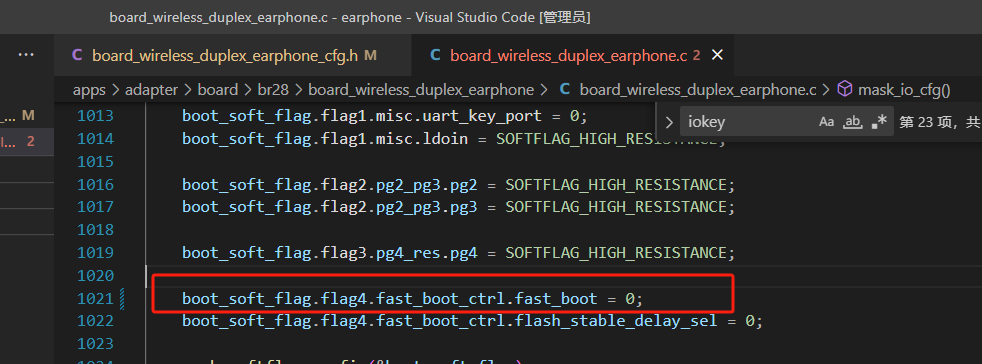This screenshot has width=982, height=364.
Task: Toggle Match Case (Aa) in find
Action: pos(827,122)
